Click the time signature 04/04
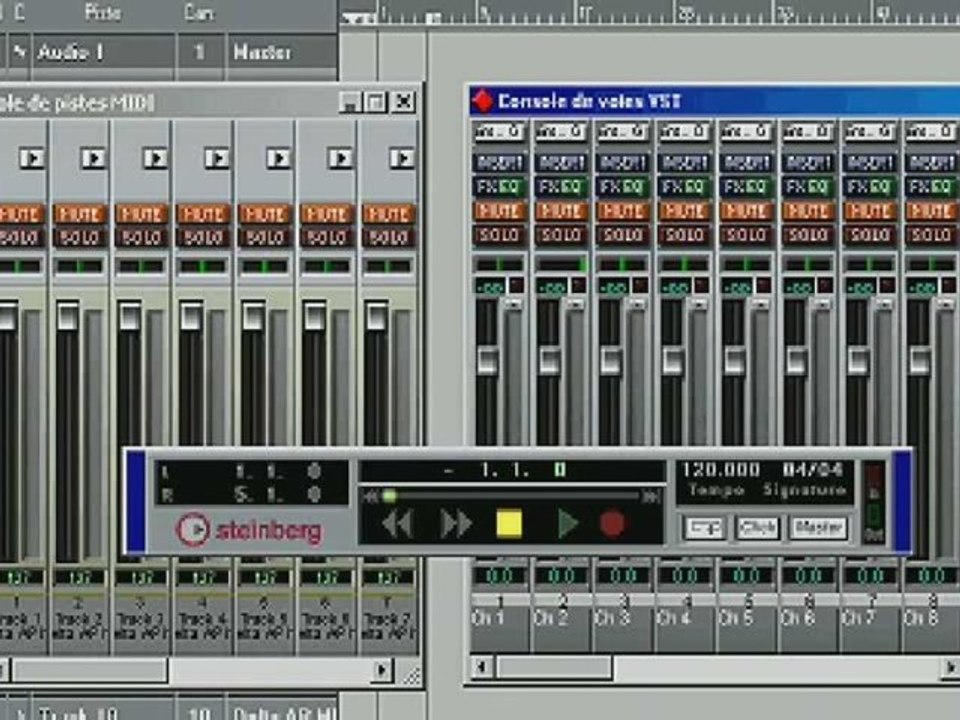The width and height of the screenshot is (960, 720). (x=812, y=470)
